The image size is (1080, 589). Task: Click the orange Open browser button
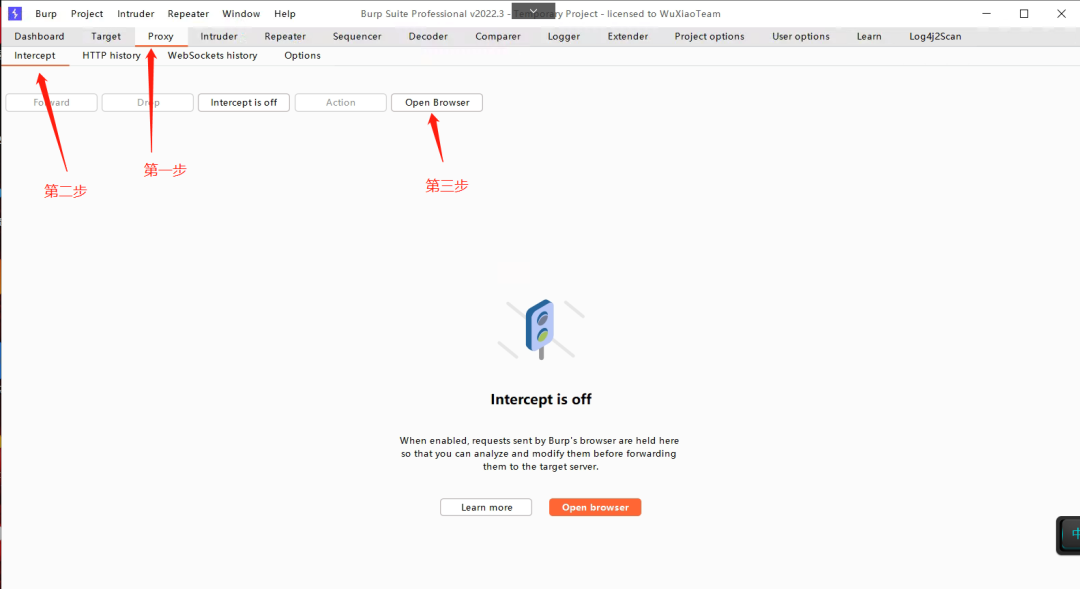(595, 508)
